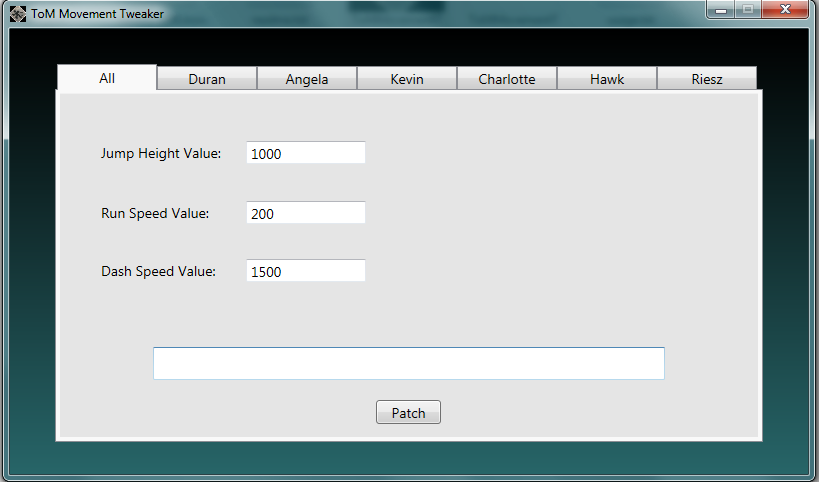This screenshot has width=819, height=482.
Task: Click the wide empty text box above Patch
Action: tap(408, 363)
